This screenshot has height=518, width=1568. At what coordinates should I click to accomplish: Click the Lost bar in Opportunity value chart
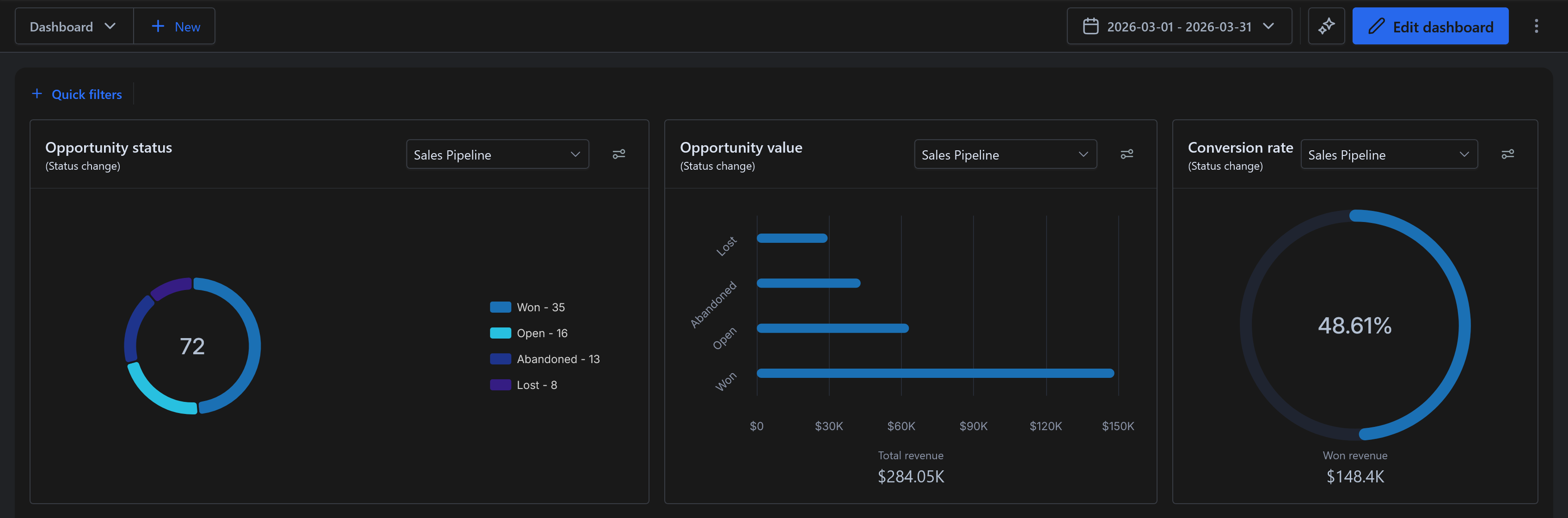[x=792, y=238]
